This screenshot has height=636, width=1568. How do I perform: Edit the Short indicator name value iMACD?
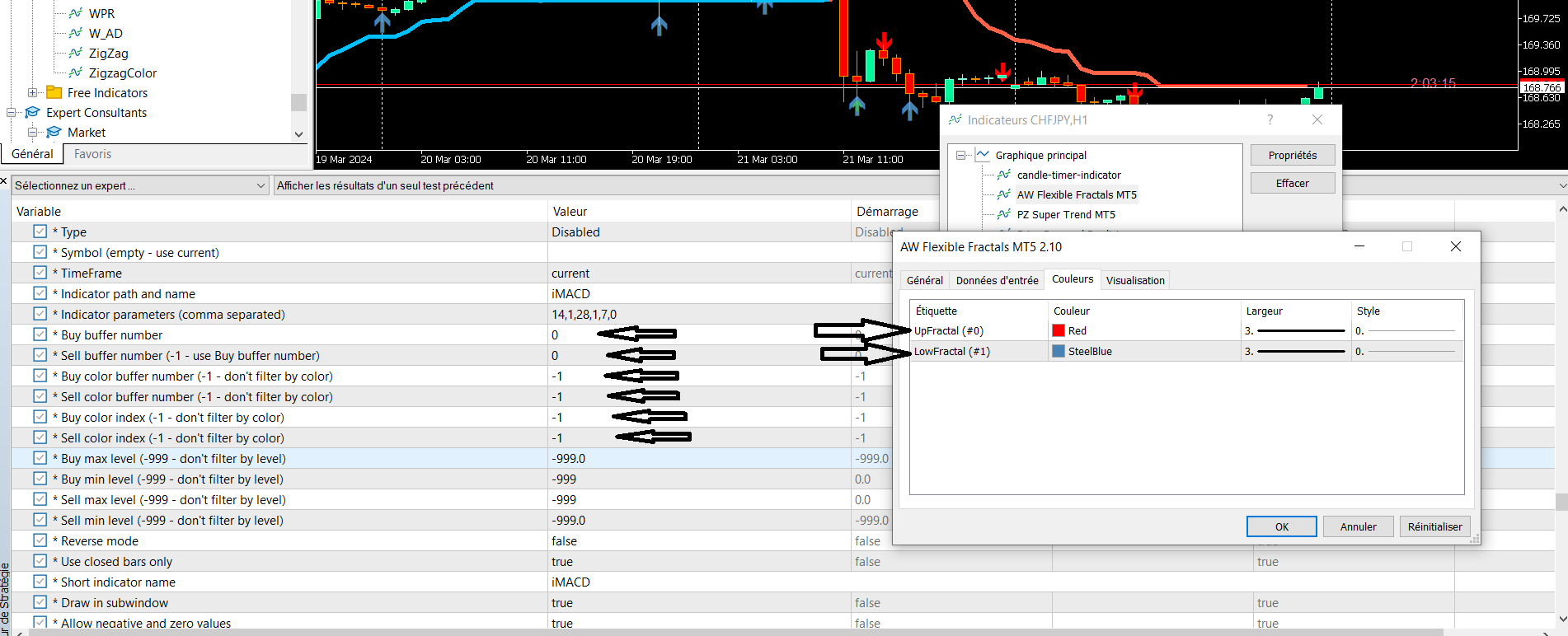coord(570,582)
